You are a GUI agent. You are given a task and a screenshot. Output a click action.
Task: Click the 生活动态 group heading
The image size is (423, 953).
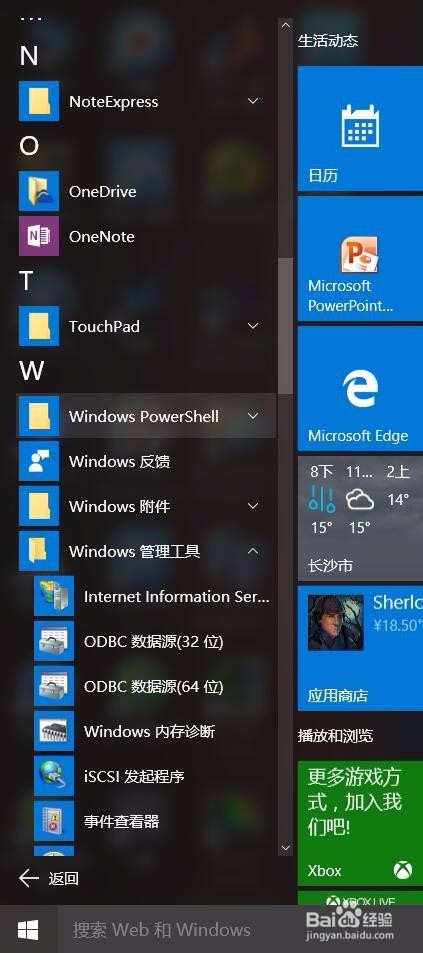328,41
